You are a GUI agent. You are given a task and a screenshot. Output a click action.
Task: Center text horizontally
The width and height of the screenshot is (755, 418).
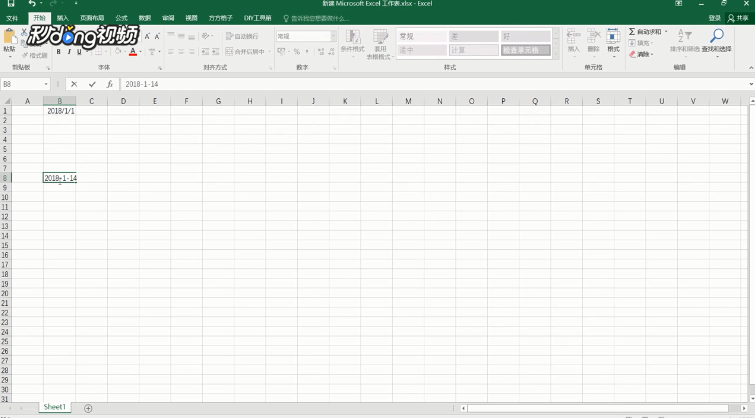point(181,52)
